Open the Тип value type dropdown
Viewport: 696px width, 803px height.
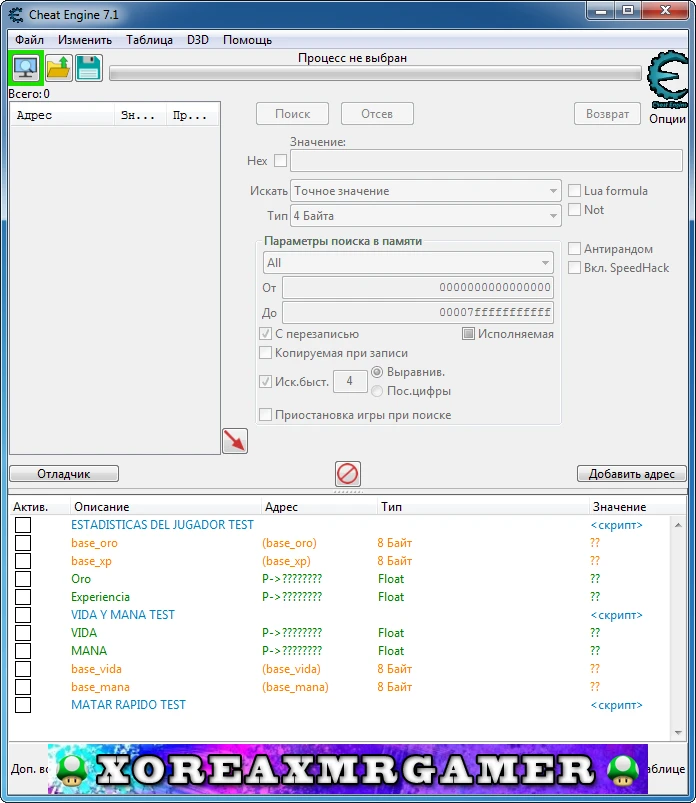(426, 216)
